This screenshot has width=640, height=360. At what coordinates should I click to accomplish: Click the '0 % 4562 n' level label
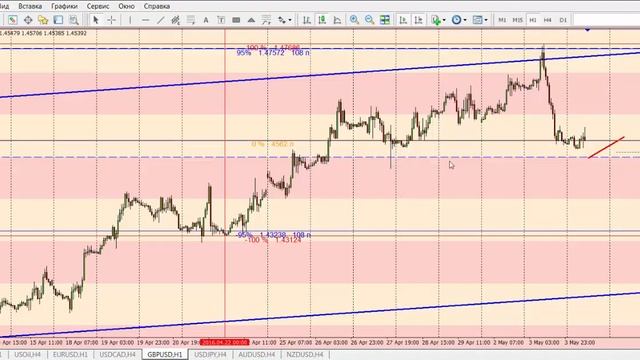272,144
